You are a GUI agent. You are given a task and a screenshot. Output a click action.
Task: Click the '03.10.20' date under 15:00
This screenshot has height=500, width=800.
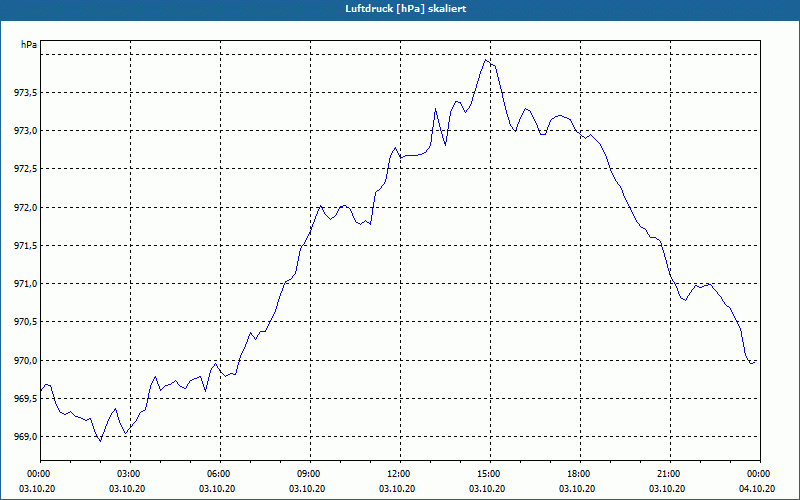point(487,489)
